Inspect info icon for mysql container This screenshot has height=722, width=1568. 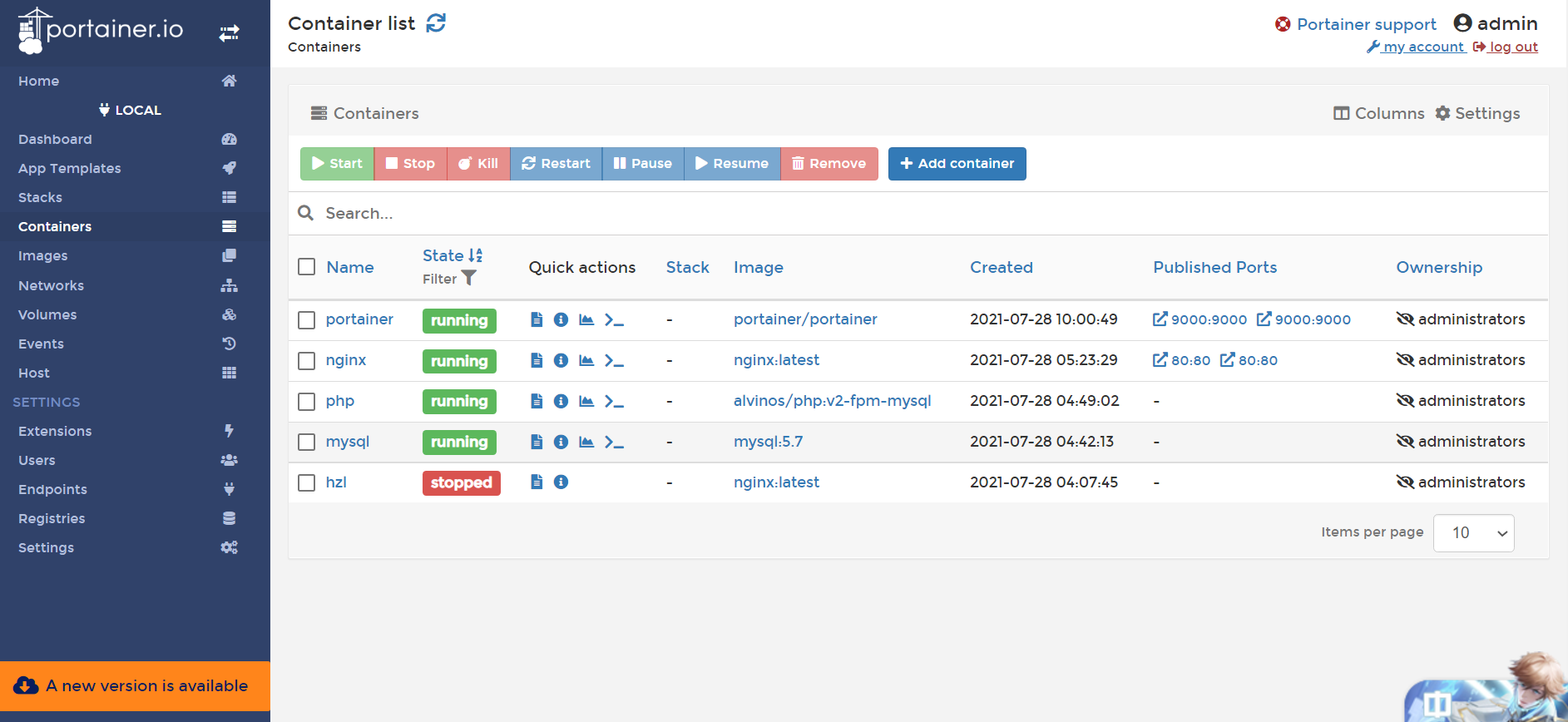pyautogui.click(x=561, y=442)
